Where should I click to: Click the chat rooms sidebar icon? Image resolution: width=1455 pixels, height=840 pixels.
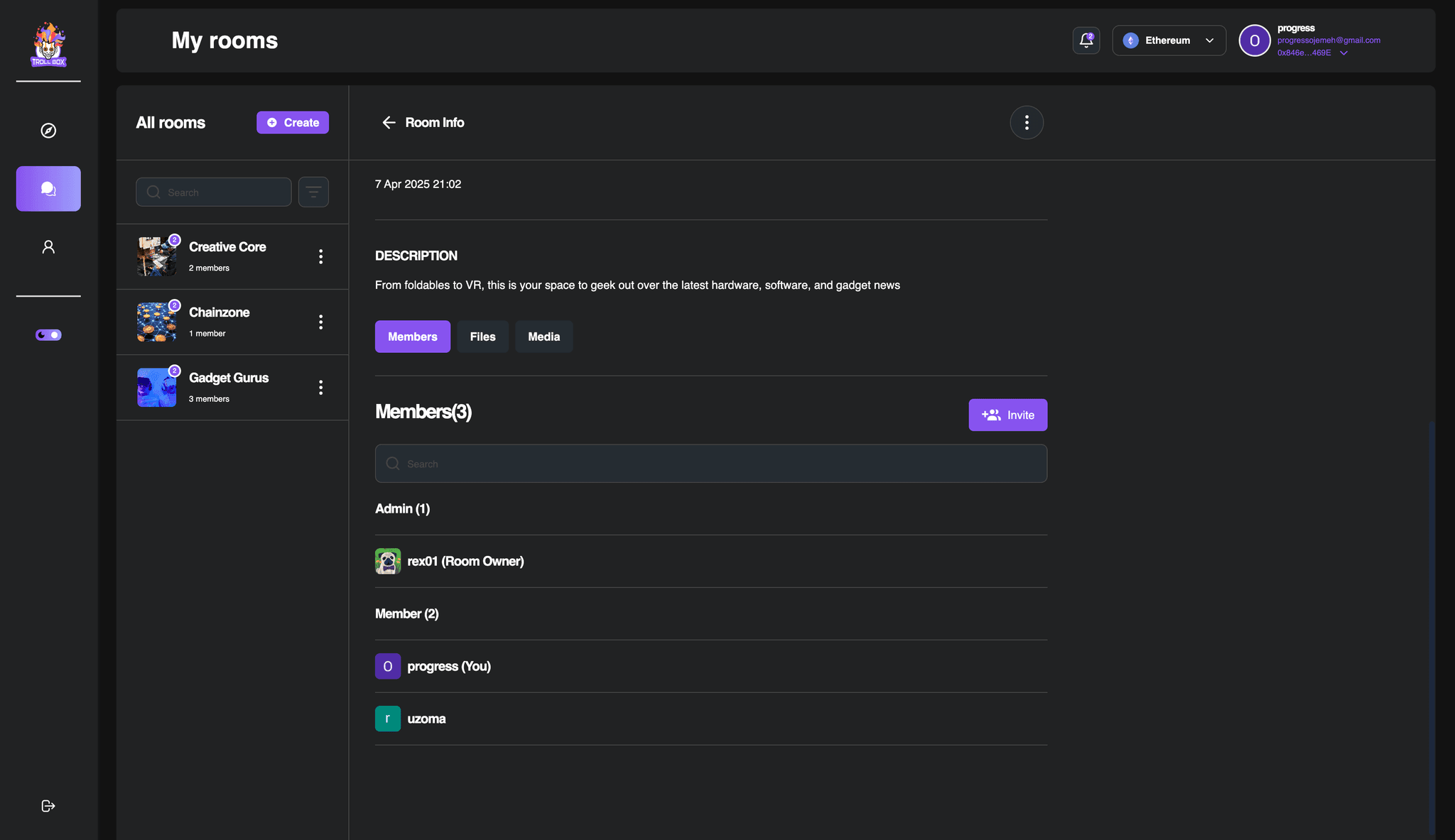coord(48,189)
